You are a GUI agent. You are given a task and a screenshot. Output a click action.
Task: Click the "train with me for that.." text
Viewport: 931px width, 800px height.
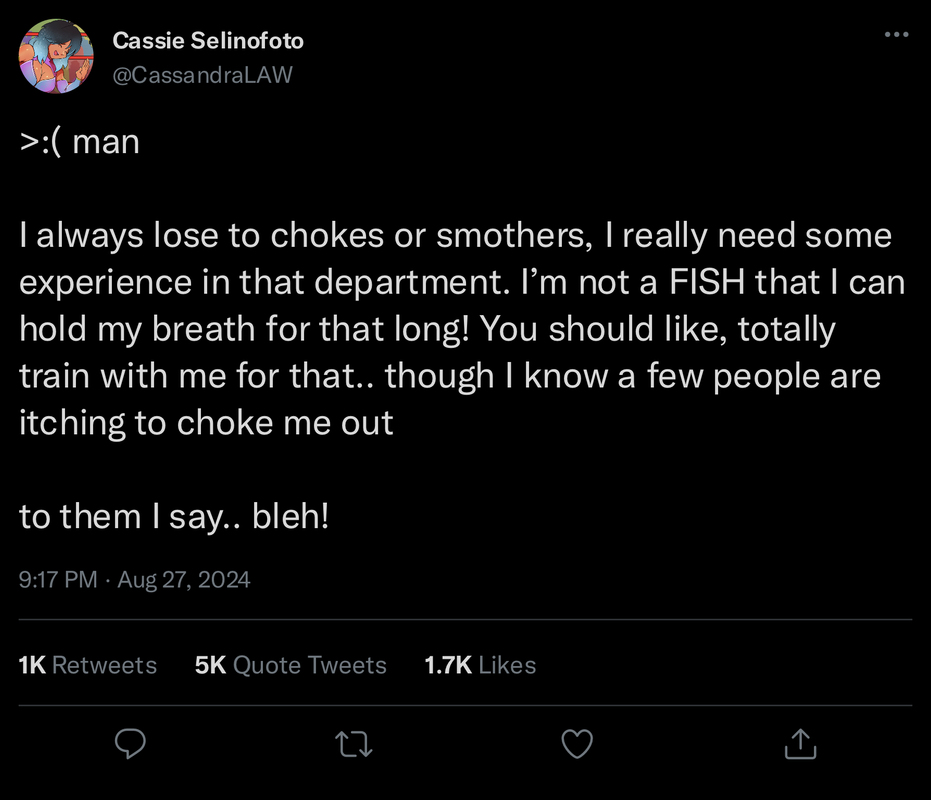coord(196,376)
